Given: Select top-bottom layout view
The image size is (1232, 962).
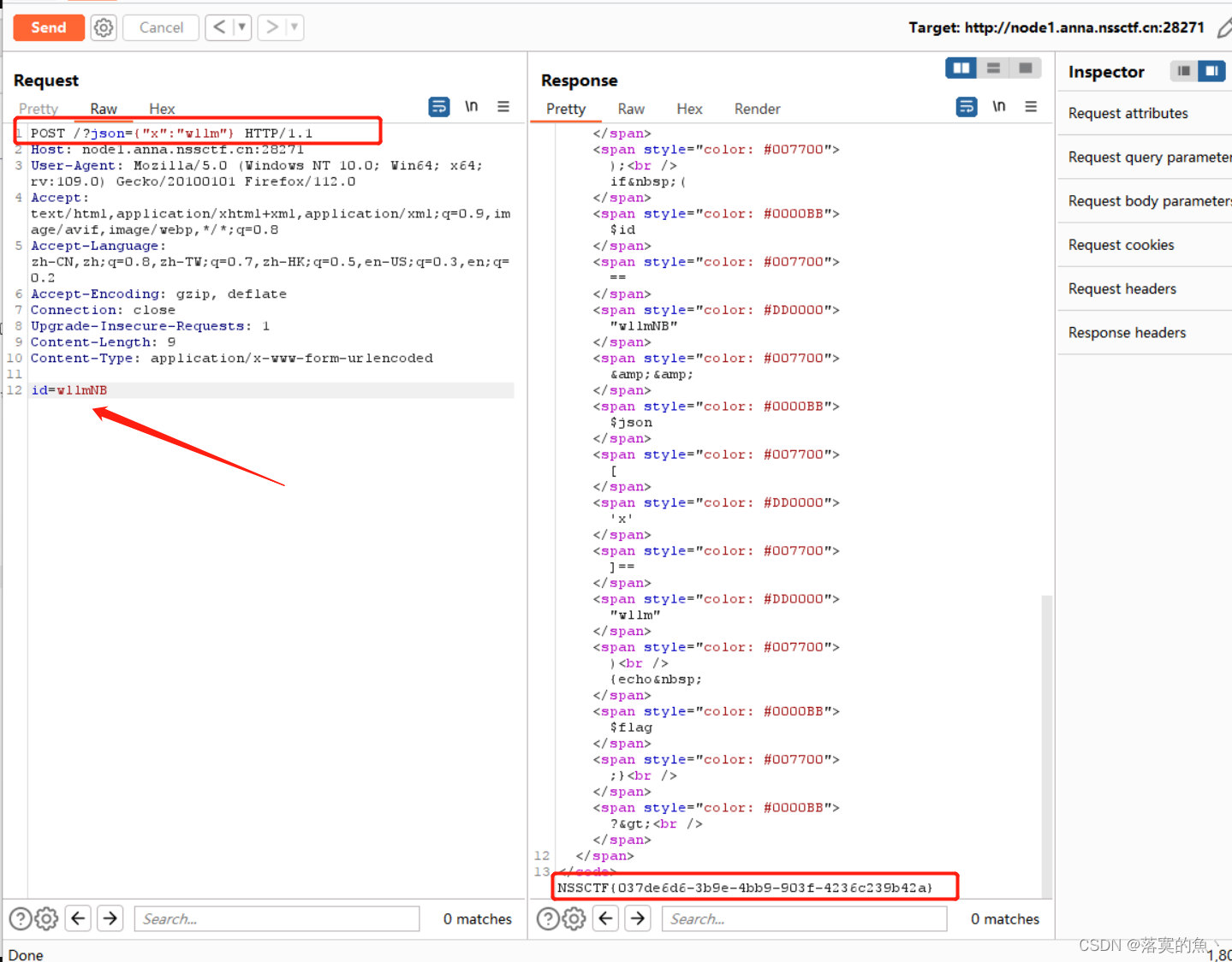Looking at the screenshot, I should pyautogui.click(x=993, y=68).
